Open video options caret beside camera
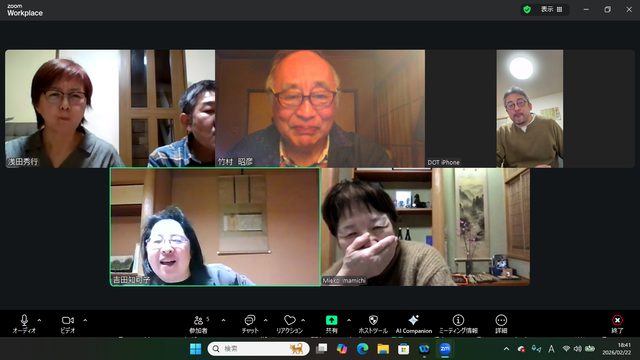The height and width of the screenshot is (360, 640). (x=85, y=320)
